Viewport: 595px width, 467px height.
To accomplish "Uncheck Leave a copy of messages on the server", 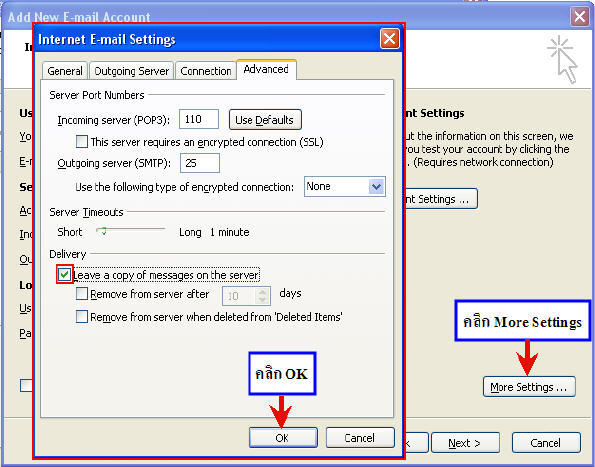I will (x=64, y=274).
